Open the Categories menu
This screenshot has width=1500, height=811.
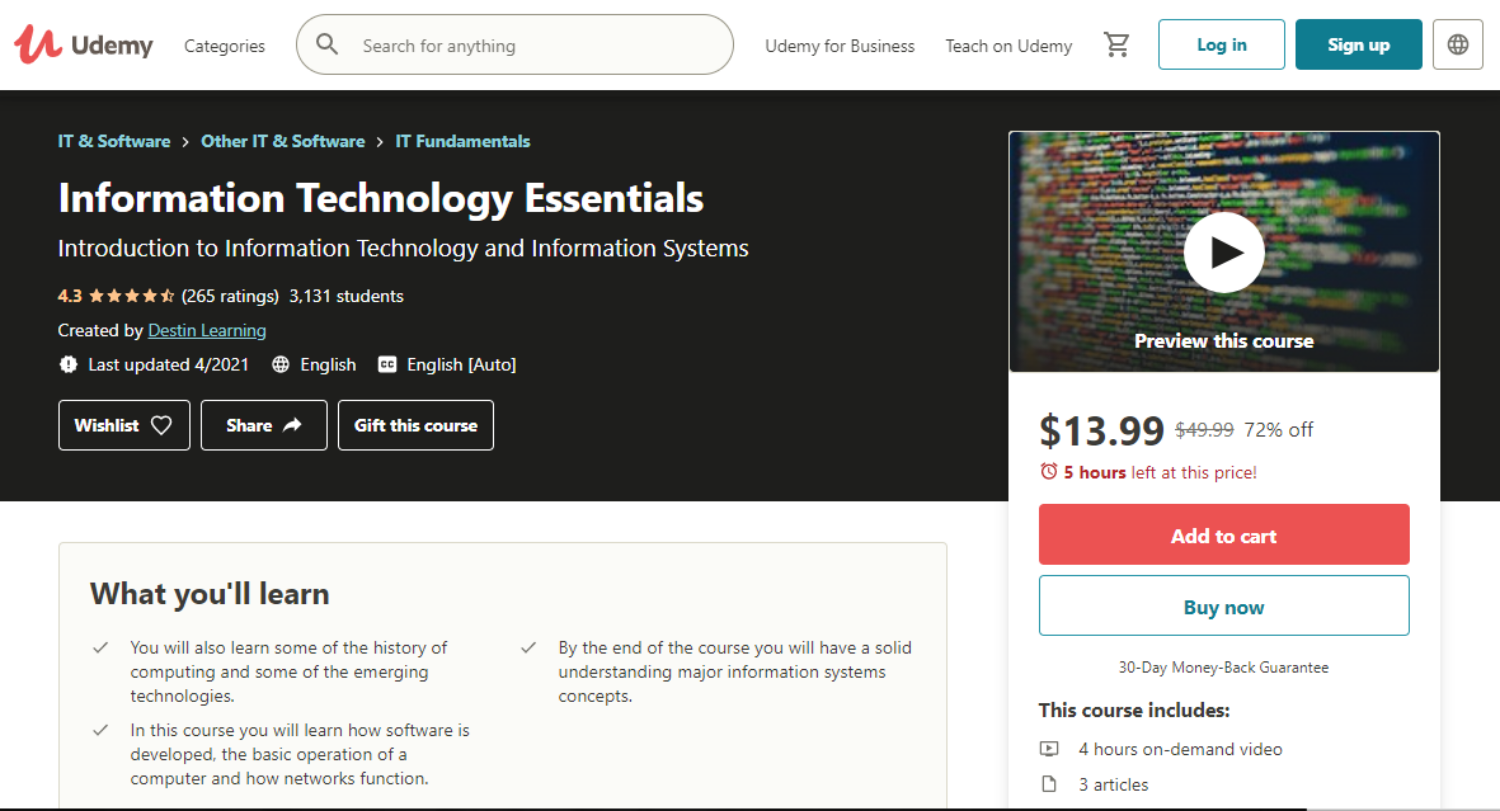tap(224, 46)
